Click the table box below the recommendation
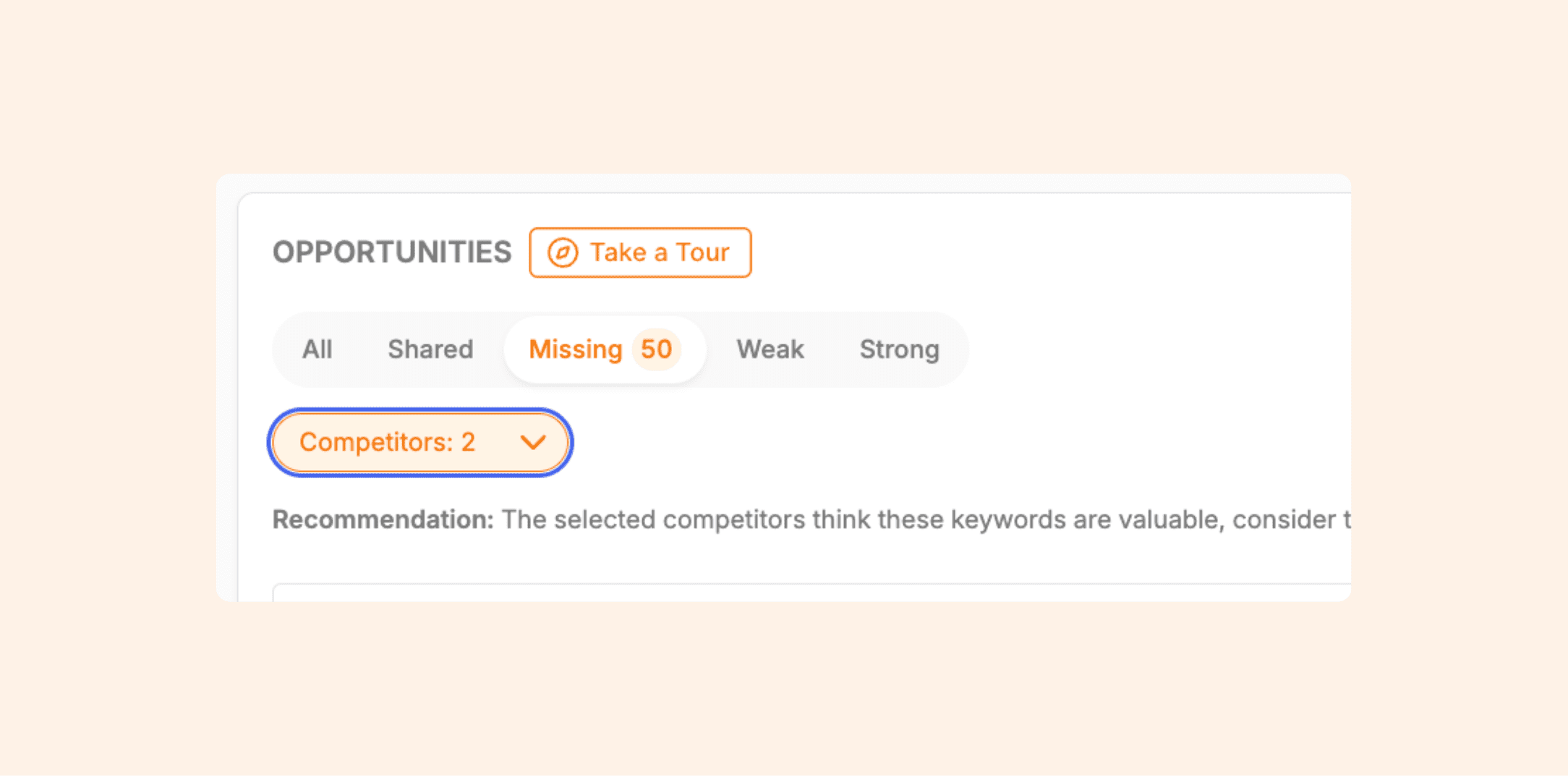 point(810,593)
